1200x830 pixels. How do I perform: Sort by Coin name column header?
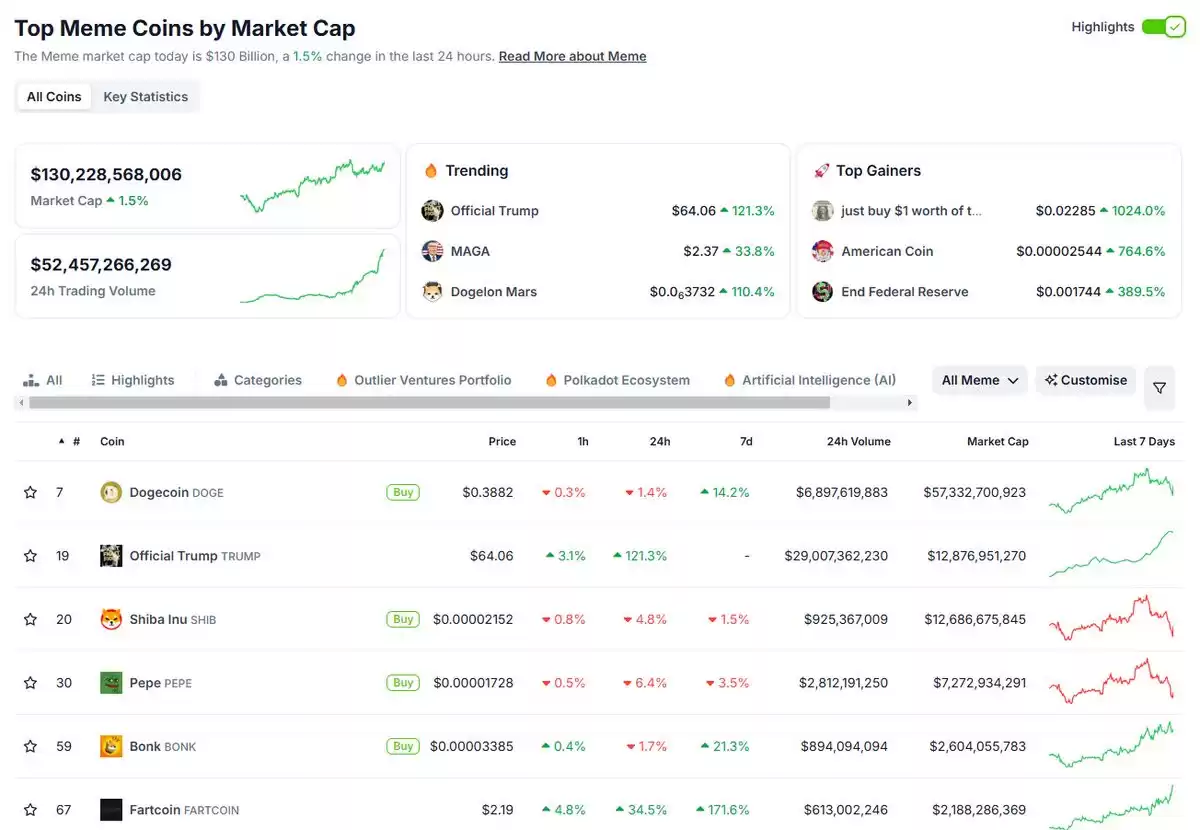[112, 441]
